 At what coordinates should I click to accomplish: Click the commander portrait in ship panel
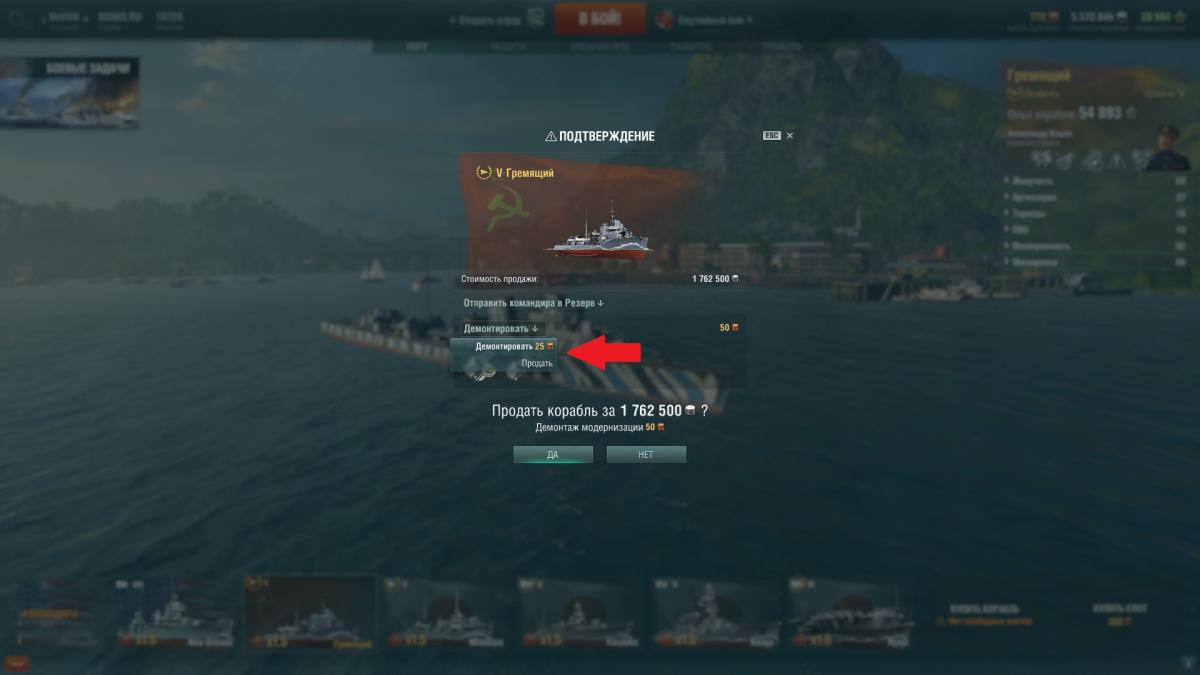click(x=1166, y=146)
